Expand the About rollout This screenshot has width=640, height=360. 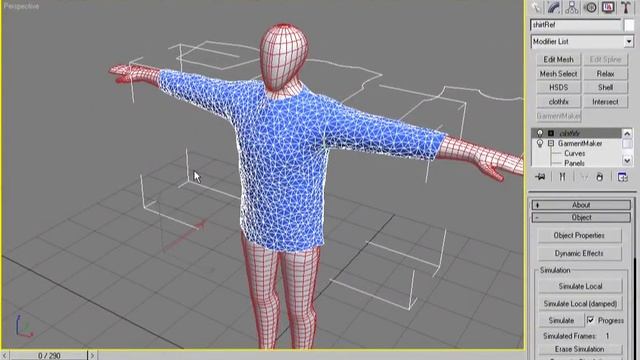[581, 205]
